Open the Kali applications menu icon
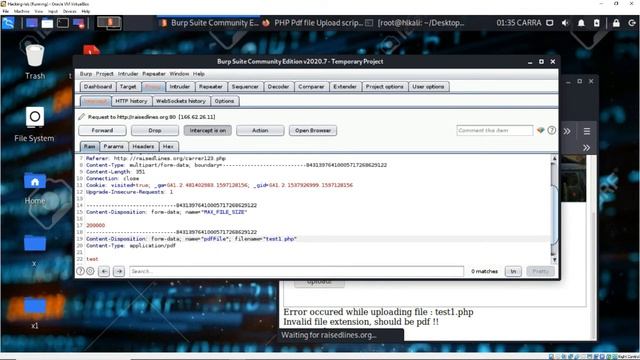 point(8,23)
